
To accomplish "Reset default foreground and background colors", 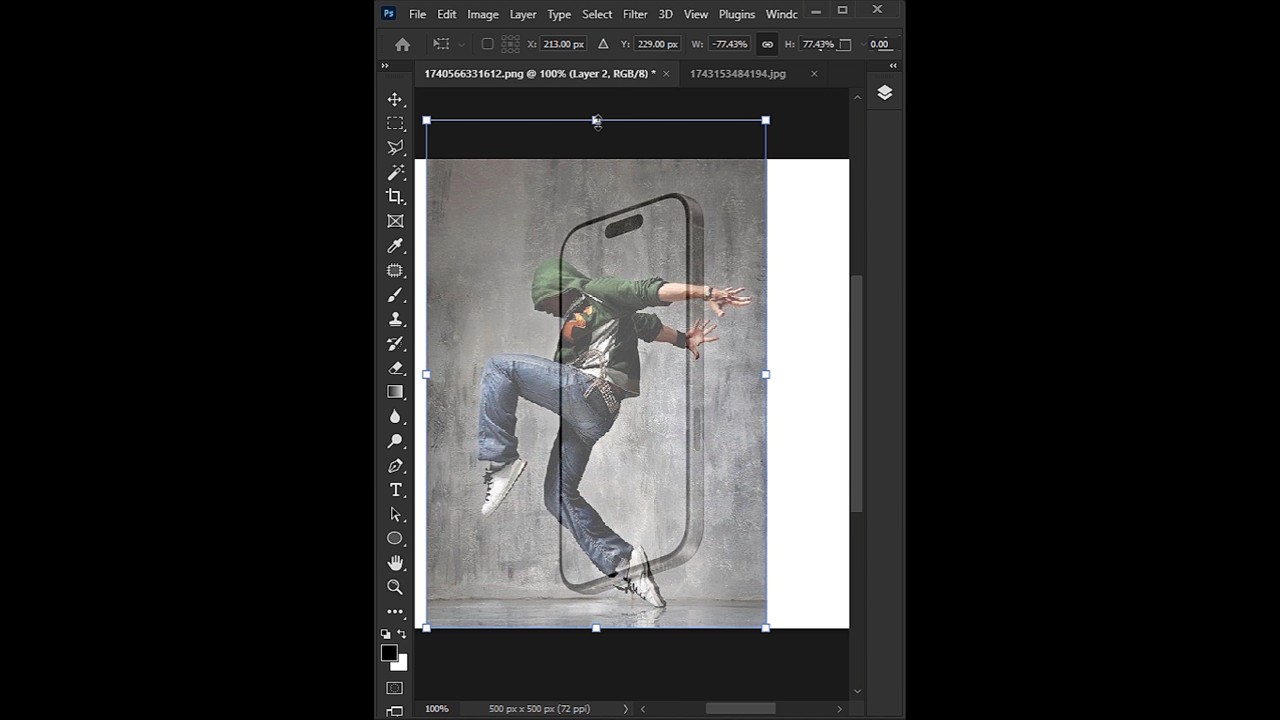I will (386, 634).
